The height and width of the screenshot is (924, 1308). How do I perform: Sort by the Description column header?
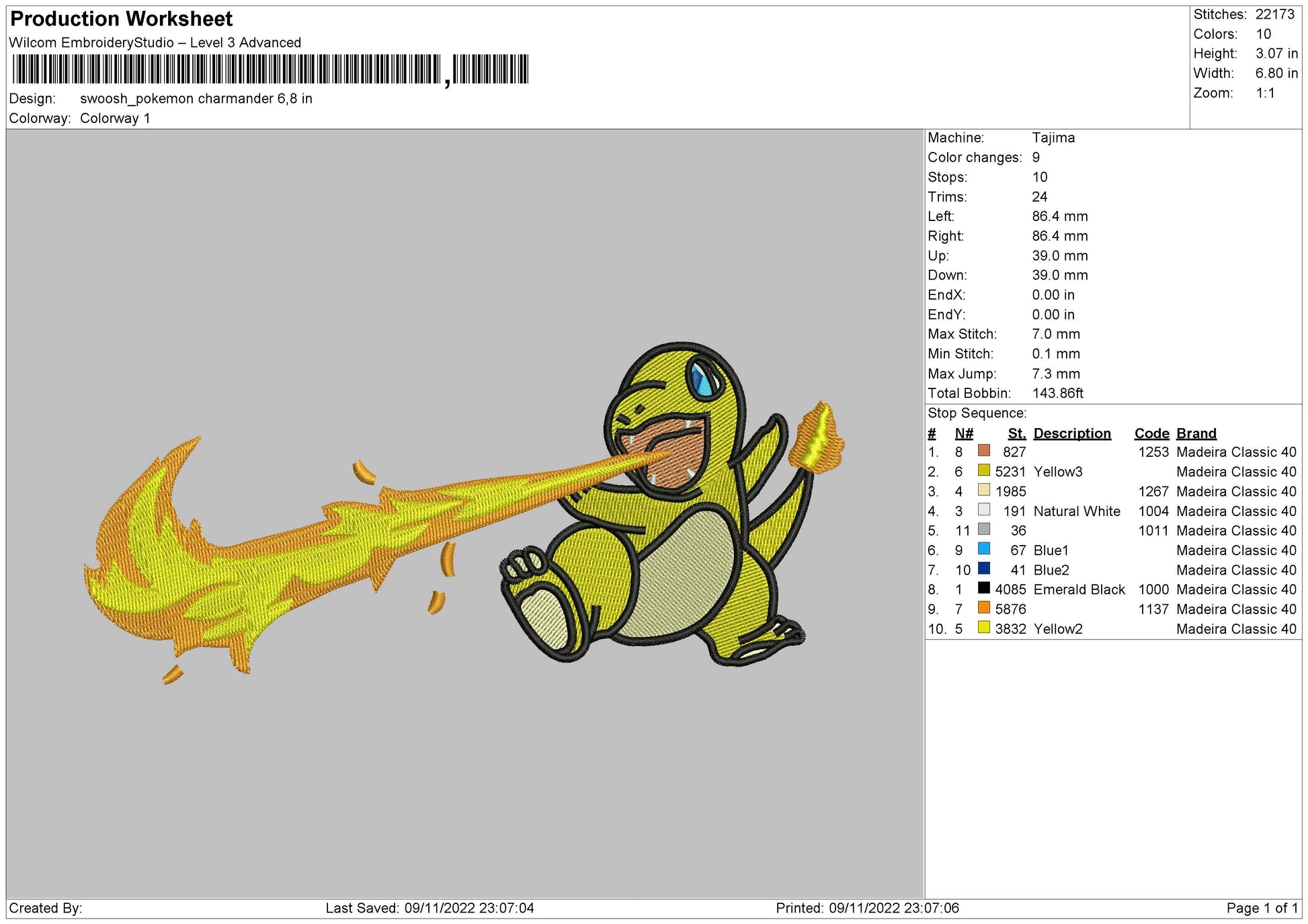(x=1073, y=433)
